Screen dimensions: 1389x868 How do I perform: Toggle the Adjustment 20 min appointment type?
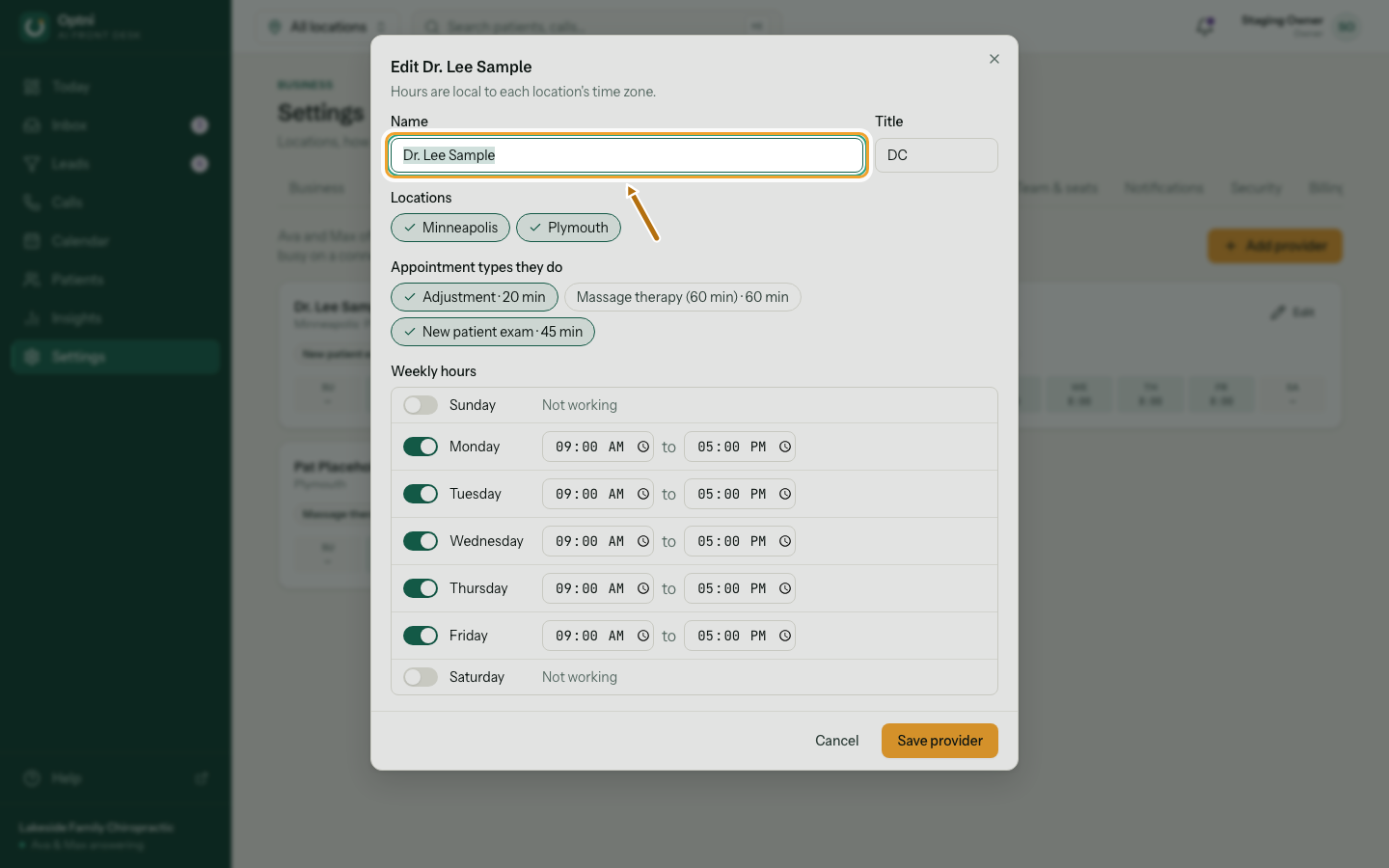[475, 297]
